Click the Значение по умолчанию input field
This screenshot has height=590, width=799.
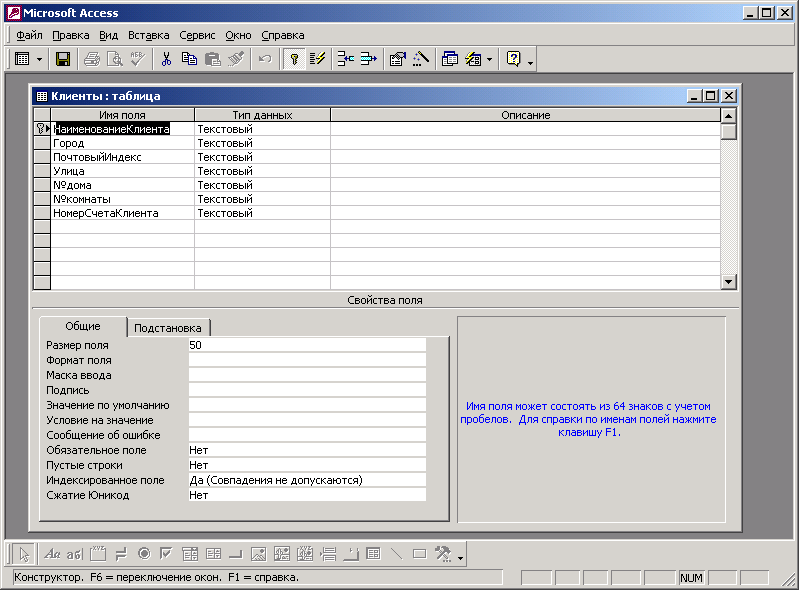[x=307, y=405]
